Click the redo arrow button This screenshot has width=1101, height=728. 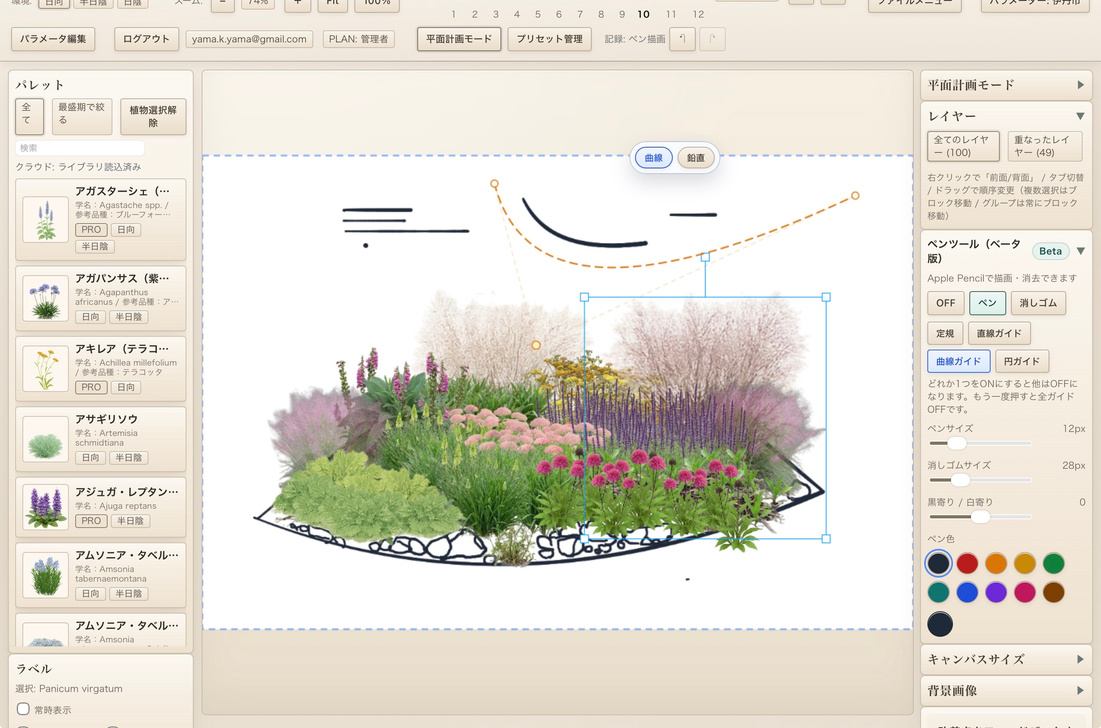(x=712, y=39)
